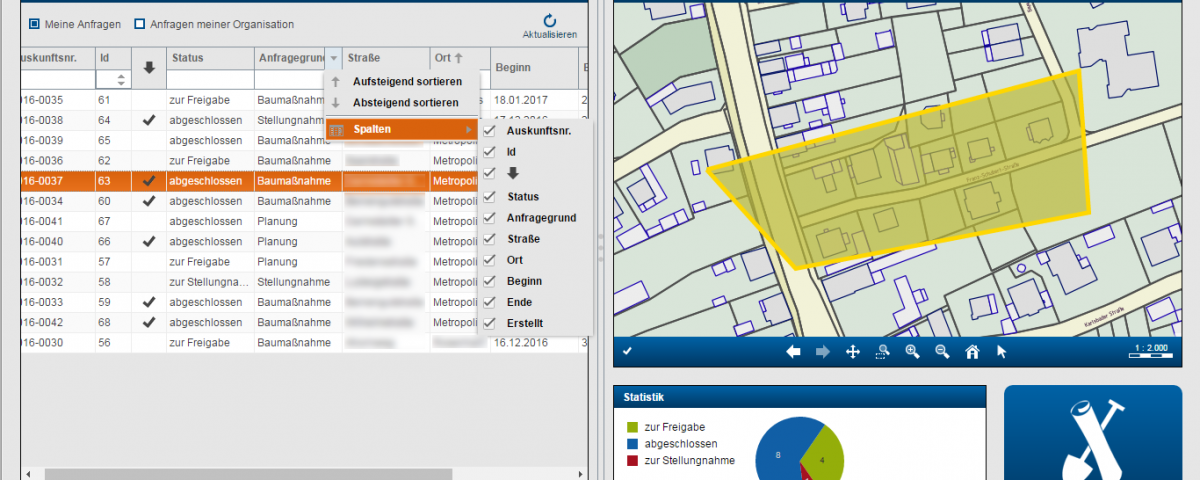Click the zoom out magnifier

click(x=942, y=352)
